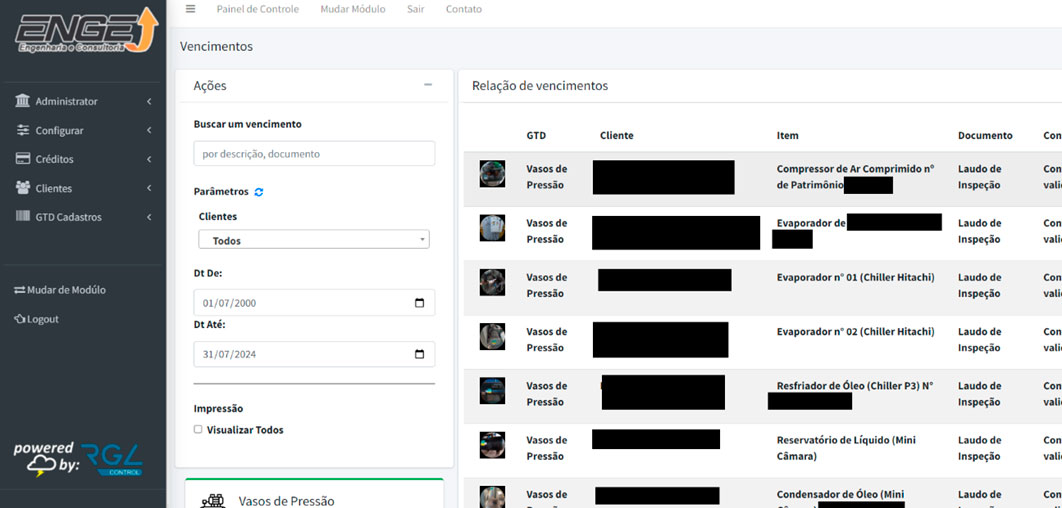Open the Clientes dropdown showing Todos

click(313, 240)
